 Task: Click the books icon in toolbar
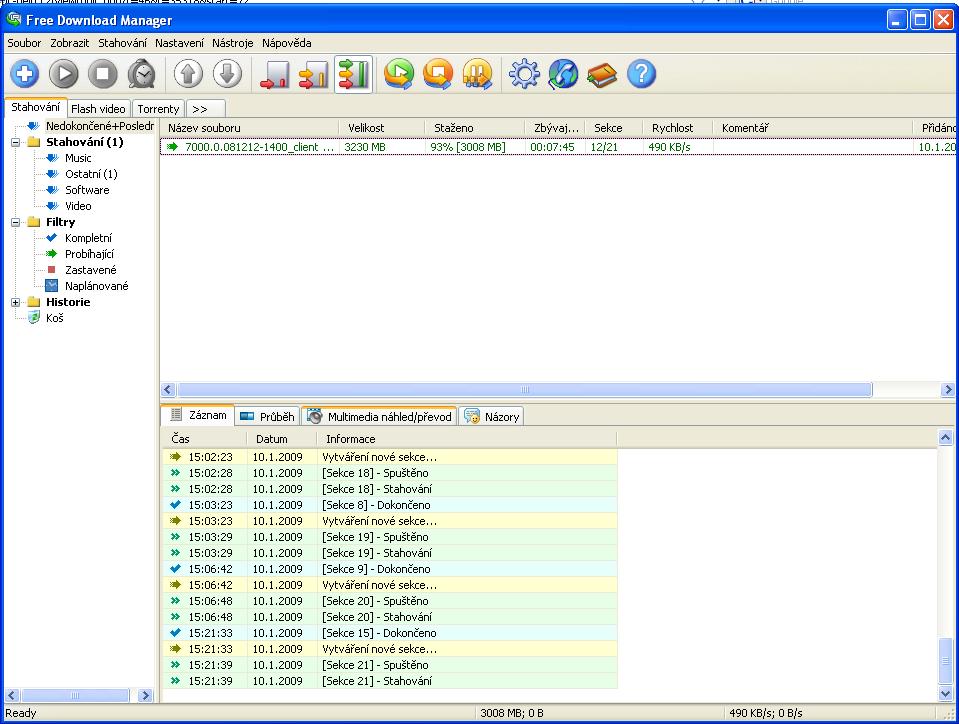tap(602, 74)
